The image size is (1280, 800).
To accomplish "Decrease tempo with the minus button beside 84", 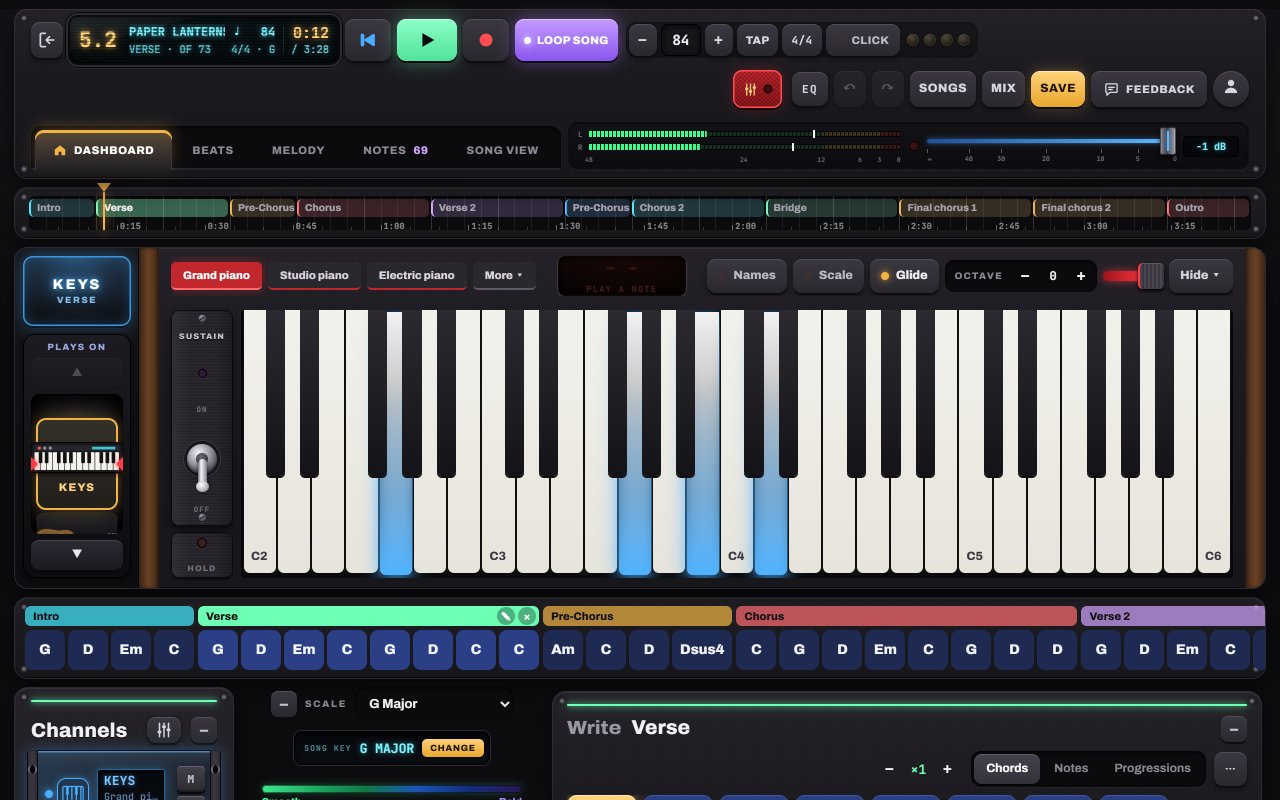I will [x=642, y=40].
